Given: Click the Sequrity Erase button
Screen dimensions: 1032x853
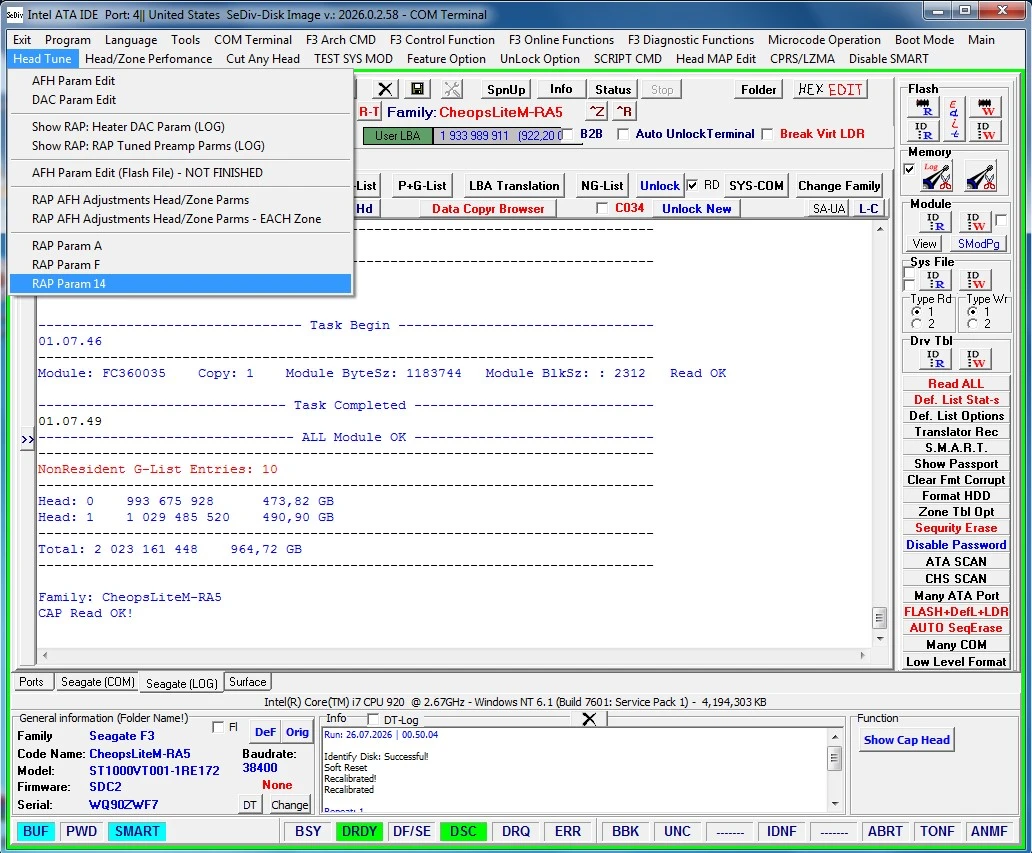Looking at the screenshot, I should coord(956,528).
